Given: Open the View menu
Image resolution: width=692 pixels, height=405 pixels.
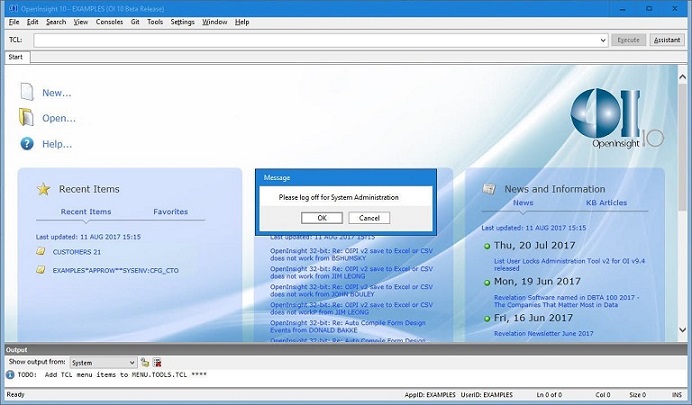Looking at the screenshot, I should pyautogui.click(x=80, y=22).
